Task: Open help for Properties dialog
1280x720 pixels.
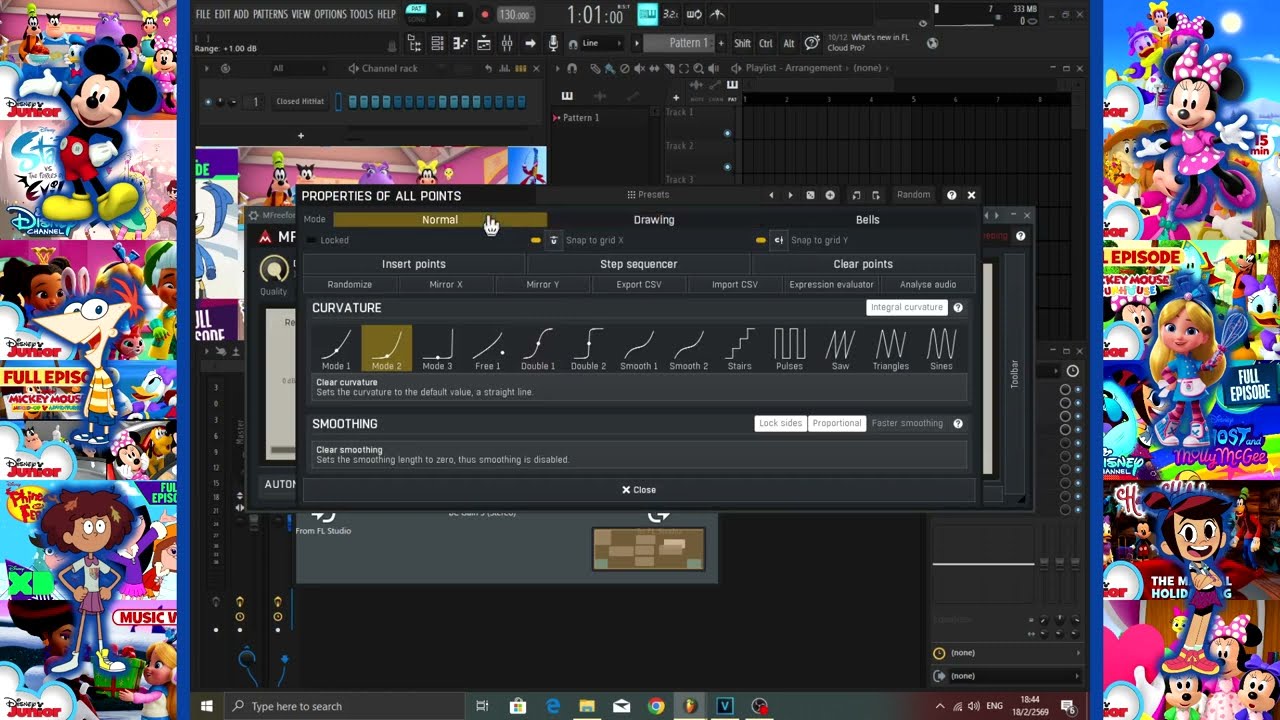Action: tap(951, 195)
